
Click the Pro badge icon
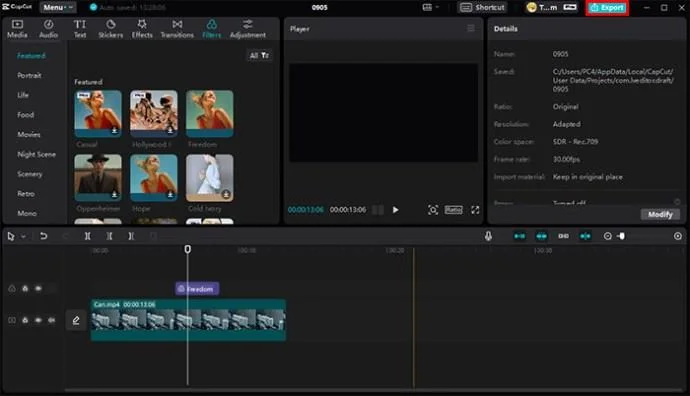point(569,7)
